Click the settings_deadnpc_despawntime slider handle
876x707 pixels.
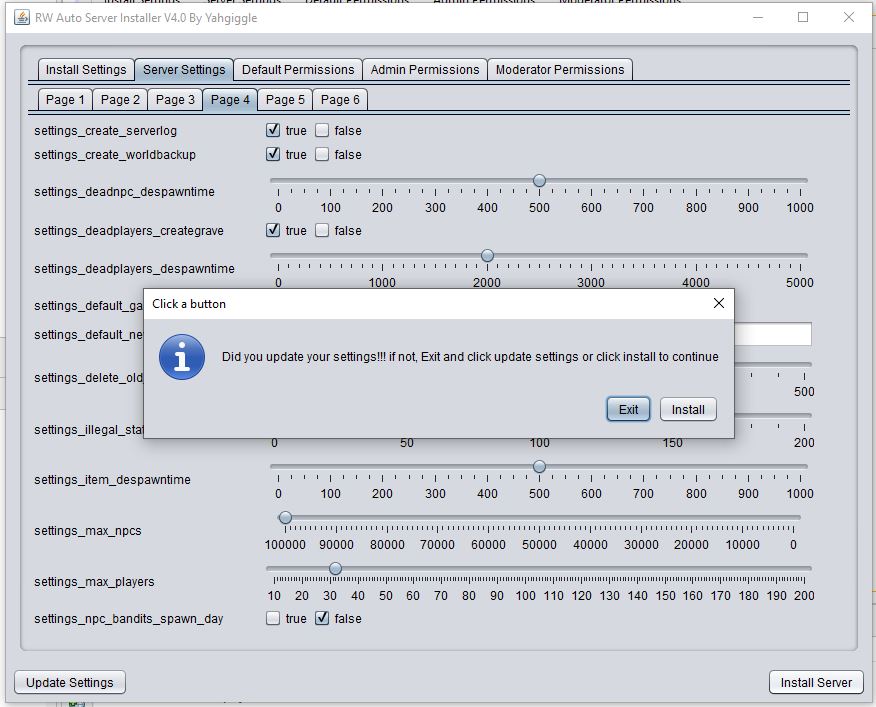(x=539, y=181)
